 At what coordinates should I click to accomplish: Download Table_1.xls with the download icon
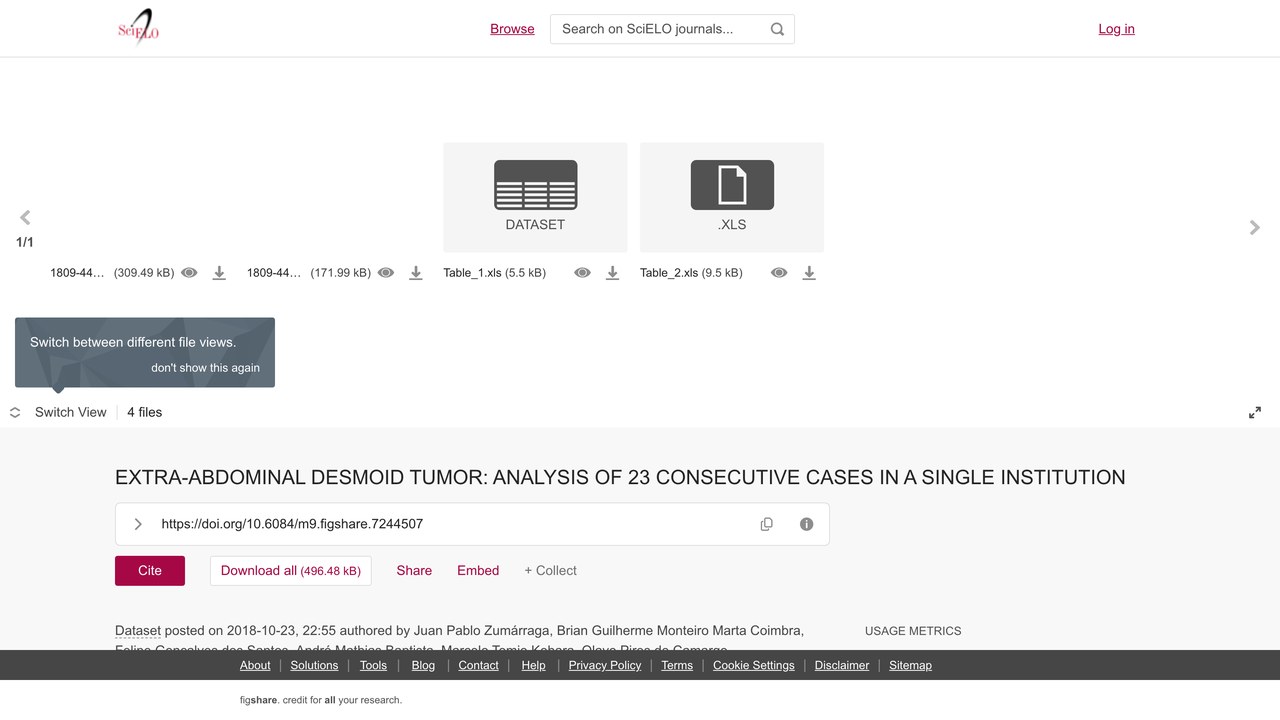[613, 273]
